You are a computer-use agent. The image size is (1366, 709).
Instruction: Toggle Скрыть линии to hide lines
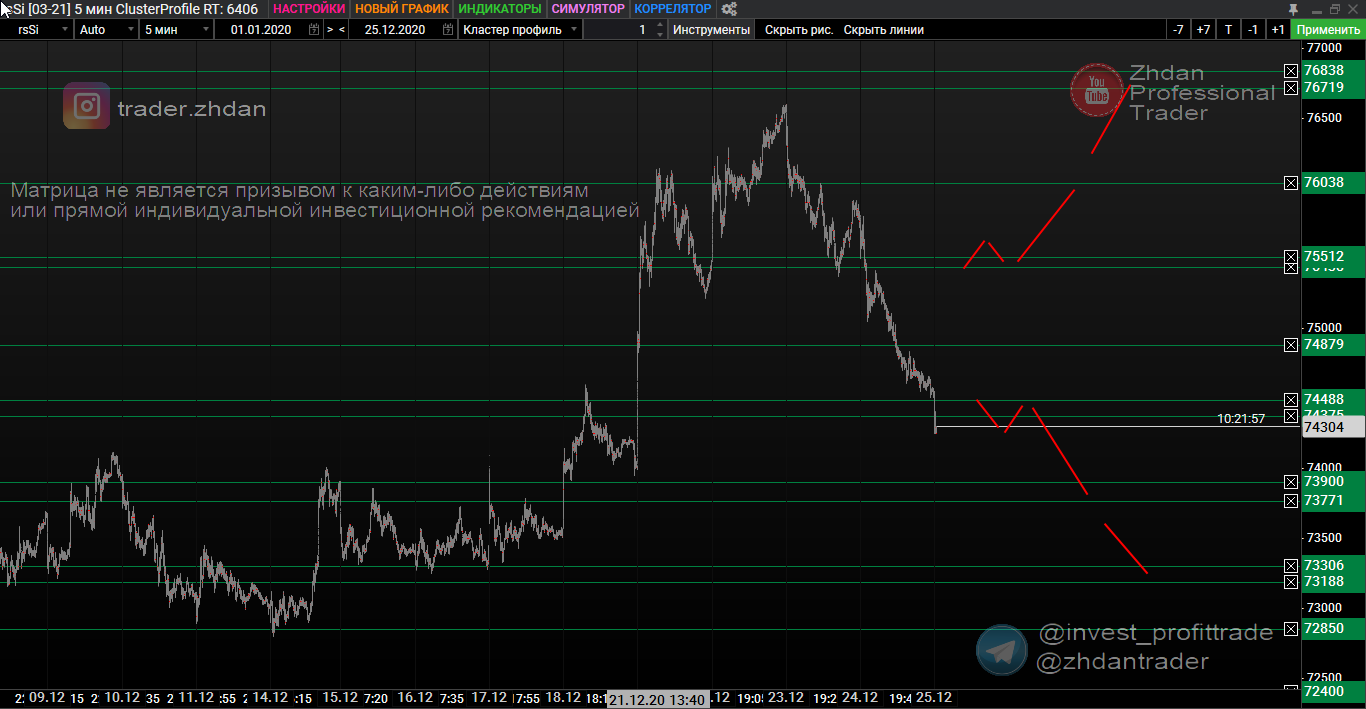click(x=883, y=30)
